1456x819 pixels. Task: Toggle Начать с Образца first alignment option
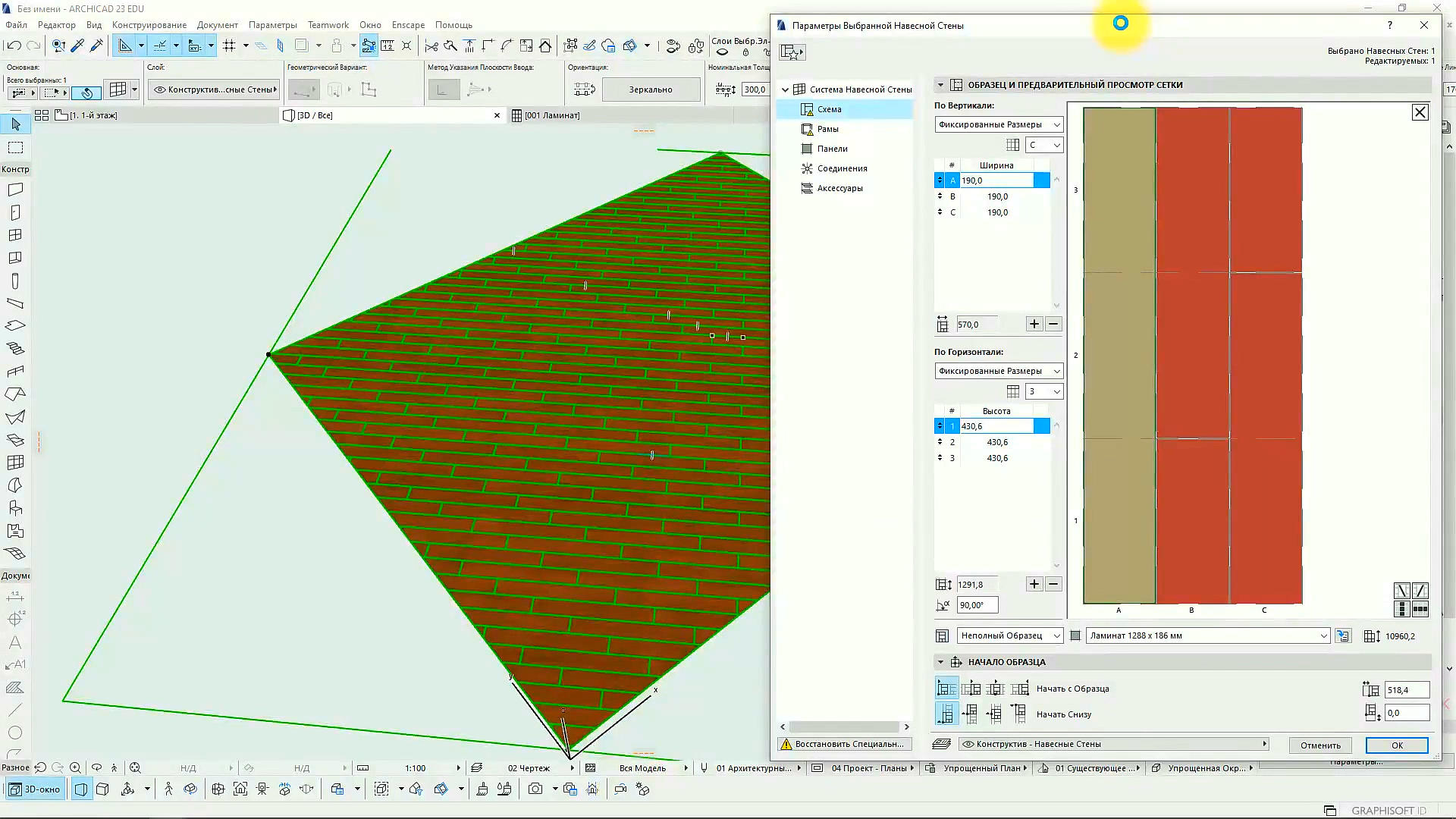pos(946,689)
